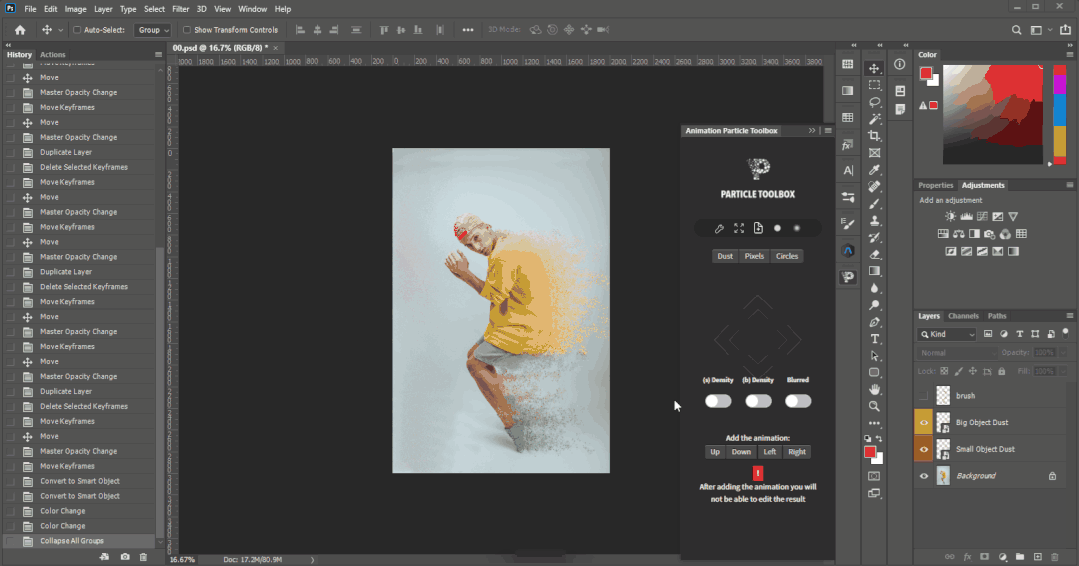Toggle the Blurred switch
The height and width of the screenshot is (566, 1079).
pos(797,401)
